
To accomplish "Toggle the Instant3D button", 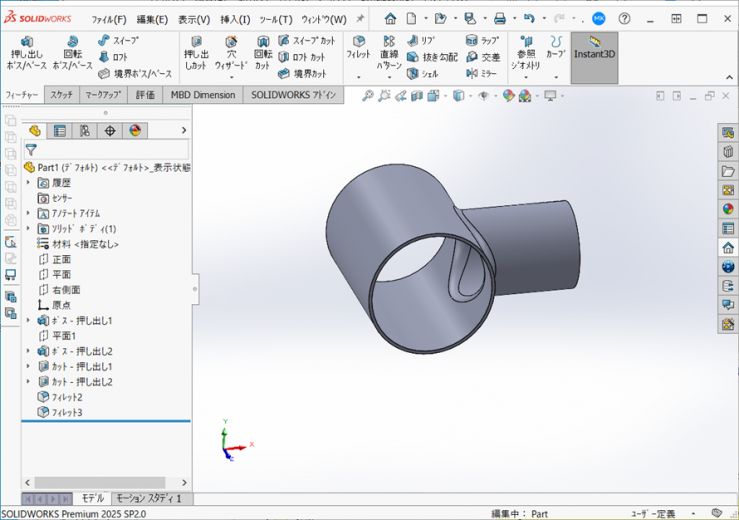I will 594,56.
